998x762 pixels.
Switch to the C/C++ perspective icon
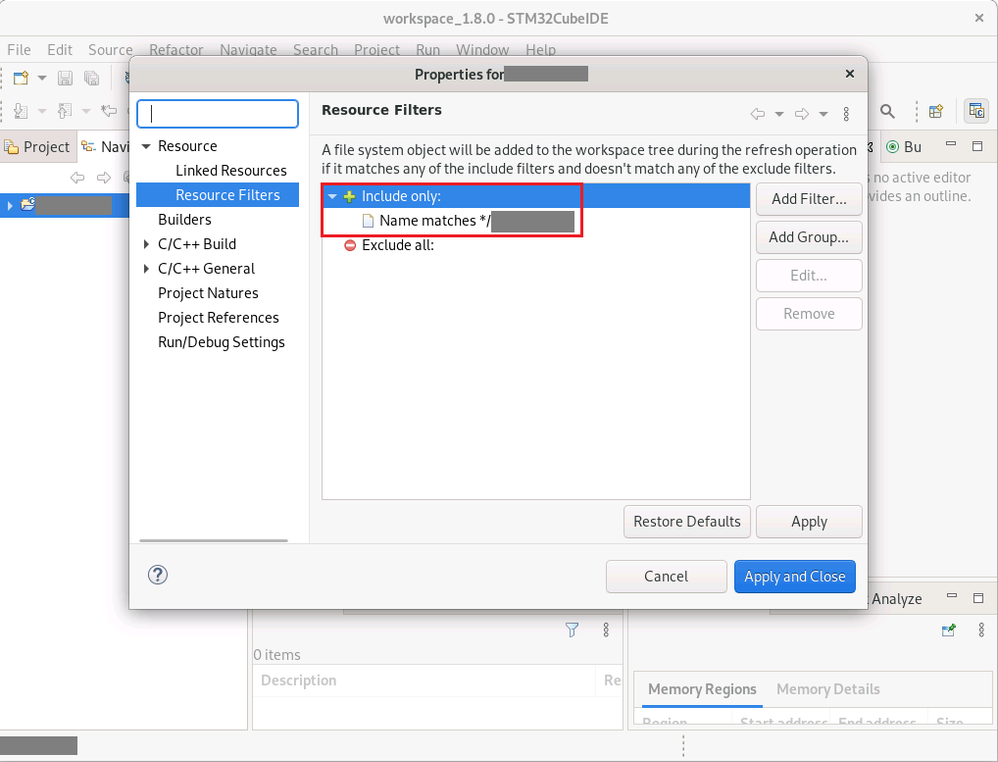point(976,111)
